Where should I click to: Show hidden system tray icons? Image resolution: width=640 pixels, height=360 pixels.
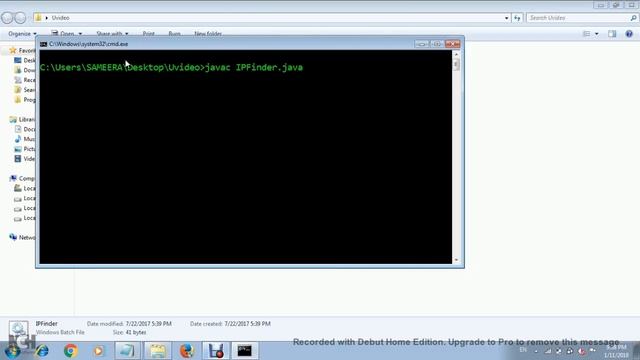point(536,351)
